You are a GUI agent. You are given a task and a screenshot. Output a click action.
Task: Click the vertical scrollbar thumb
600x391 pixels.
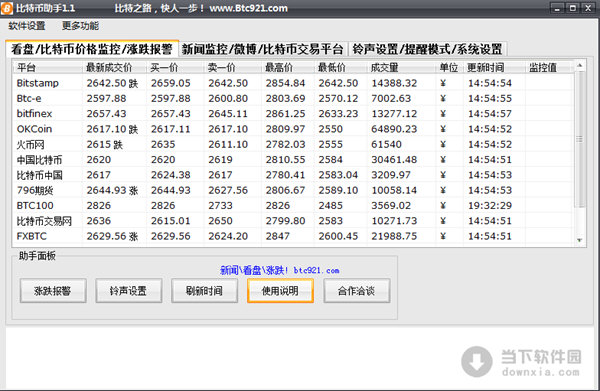580,139
